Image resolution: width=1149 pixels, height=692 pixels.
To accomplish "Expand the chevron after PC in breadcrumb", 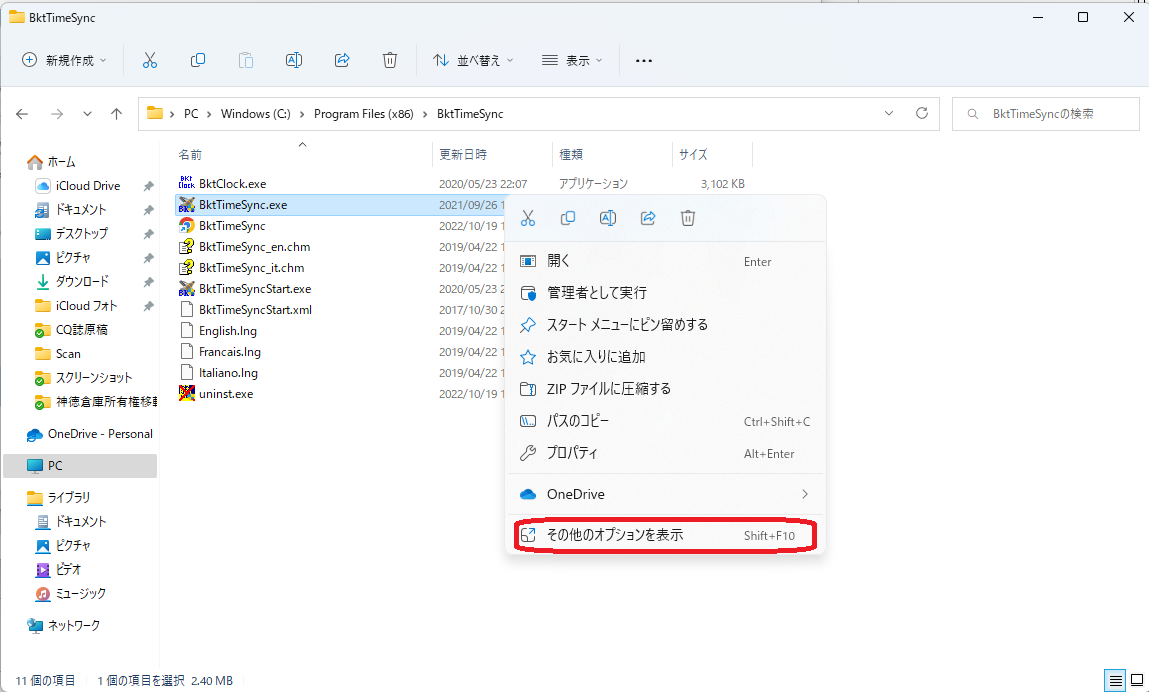I will [x=209, y=114].
